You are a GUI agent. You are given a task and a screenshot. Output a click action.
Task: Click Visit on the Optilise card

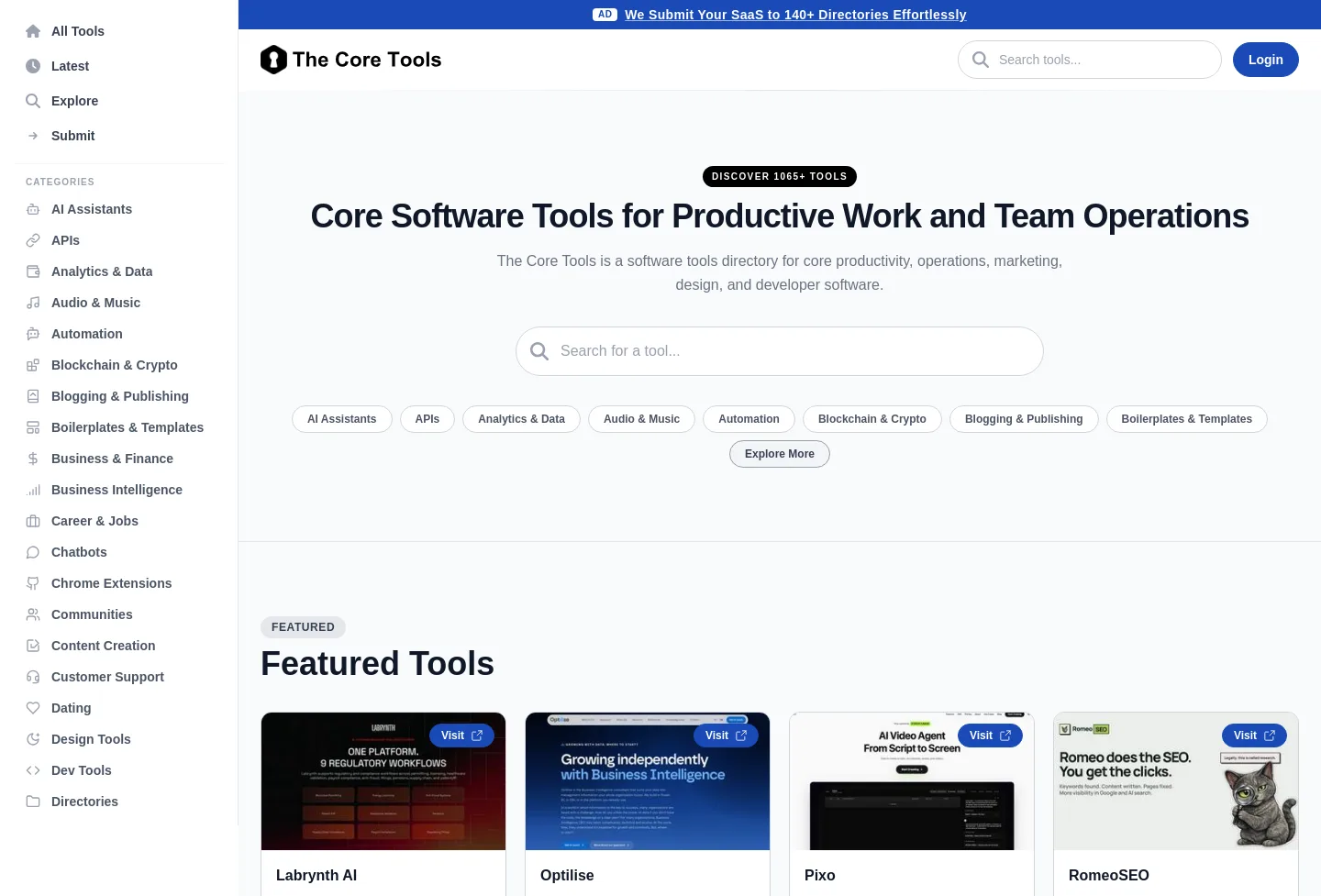(x=726, y=736)
